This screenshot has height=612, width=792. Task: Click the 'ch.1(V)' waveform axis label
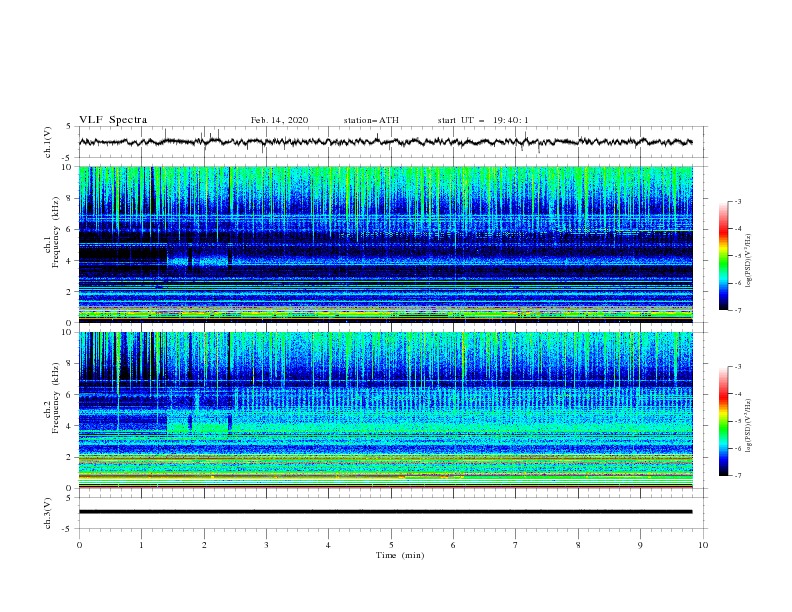click(x=48, y=142)
